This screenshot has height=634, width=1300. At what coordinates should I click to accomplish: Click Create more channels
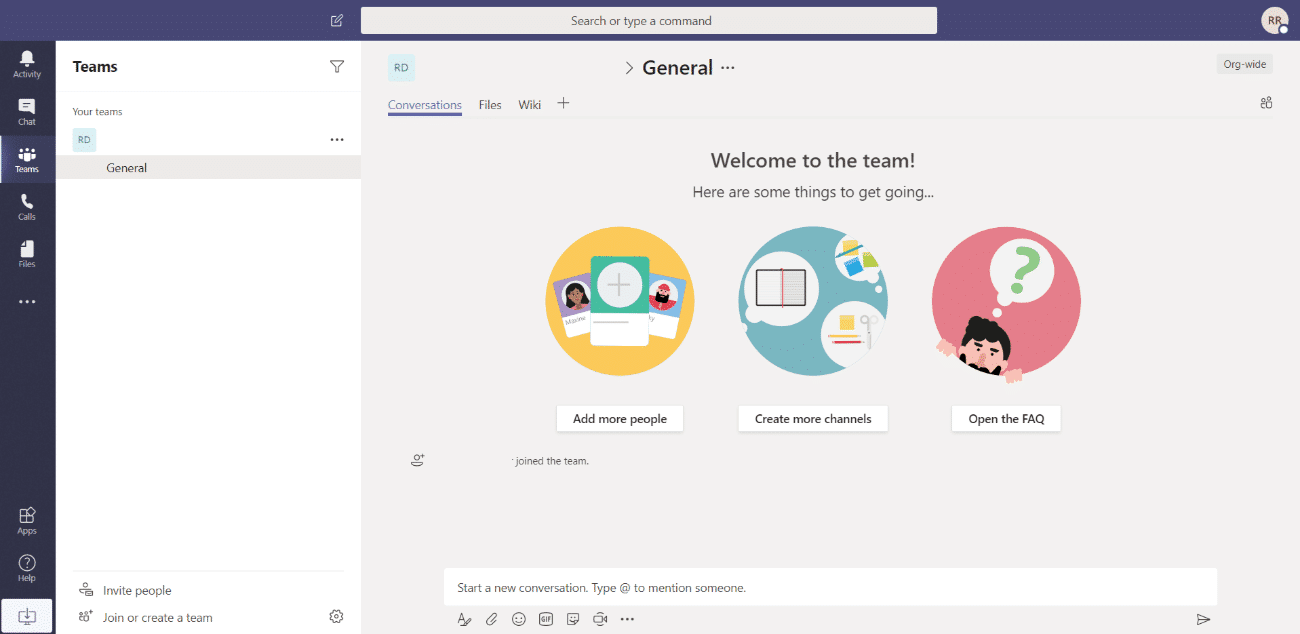pyautogui.click(x=812, y=418)
